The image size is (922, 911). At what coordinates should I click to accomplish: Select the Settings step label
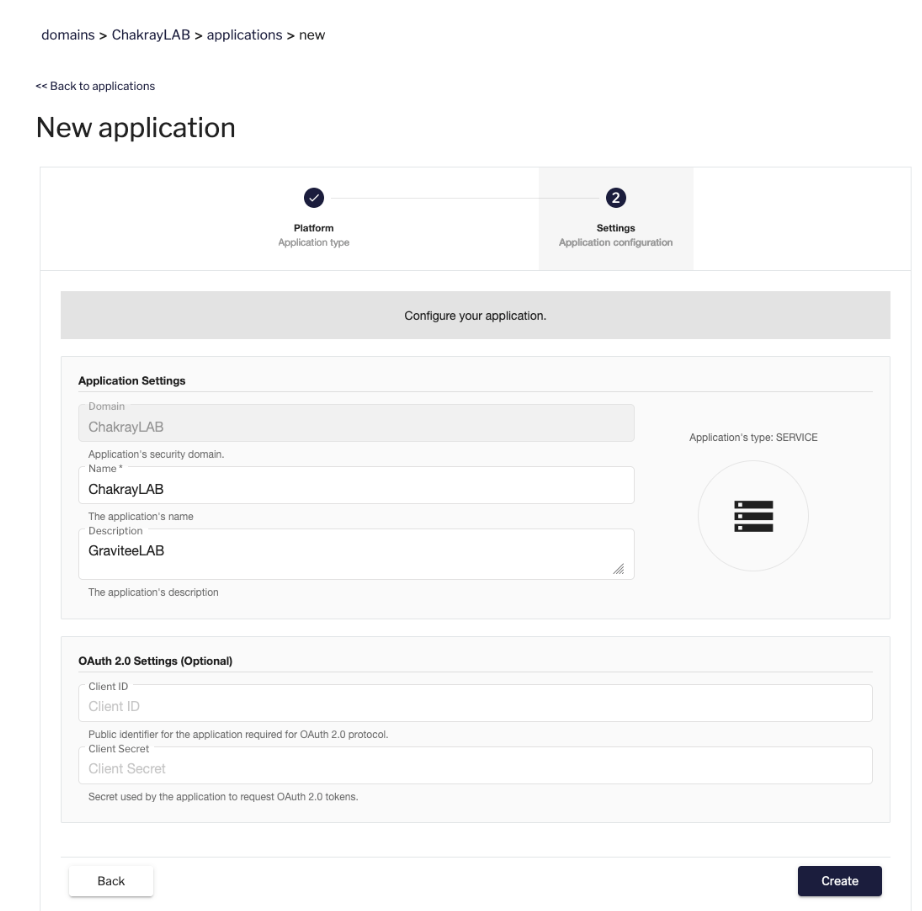click(x=616, y=227)
